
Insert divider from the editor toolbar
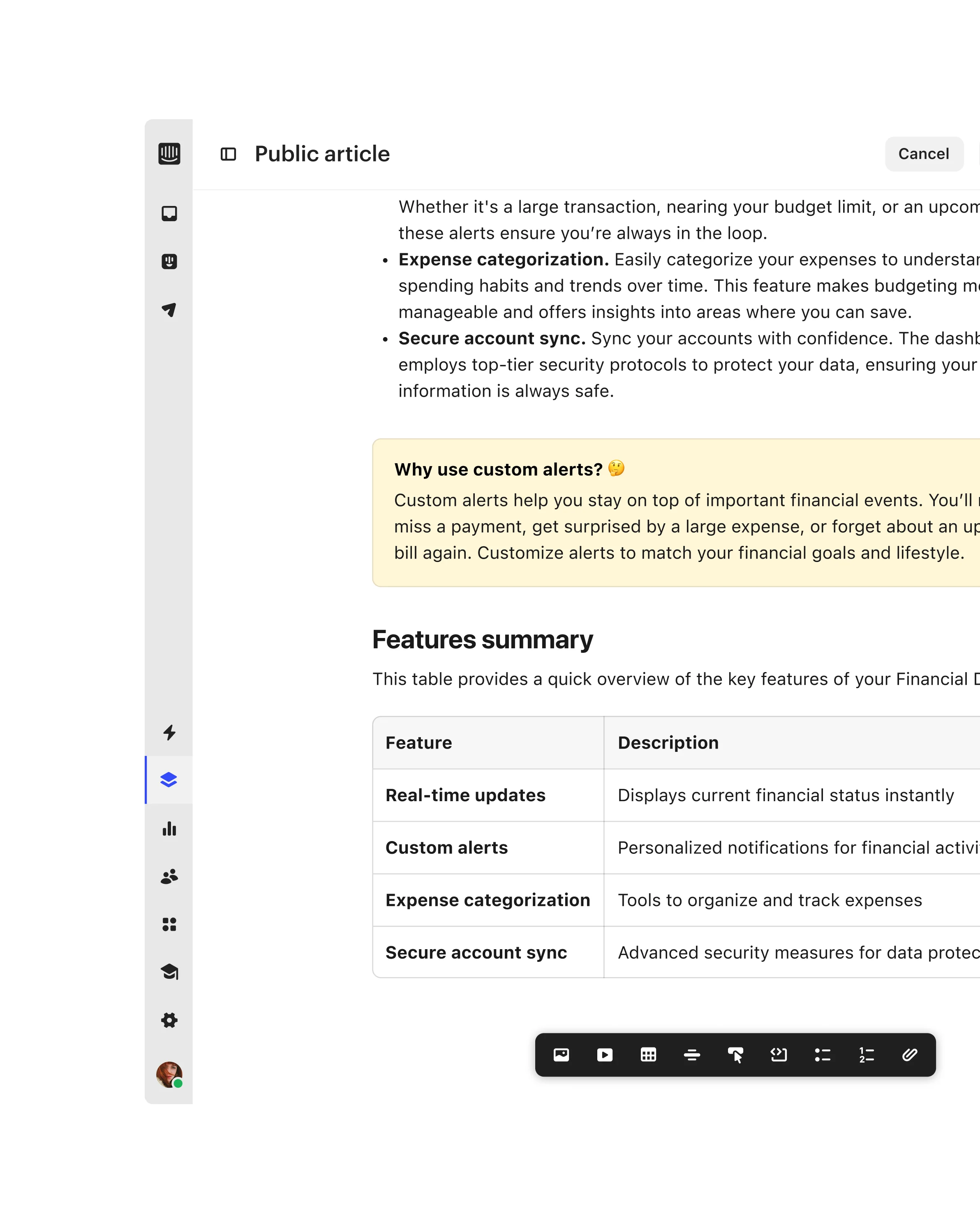pos(692,1055)
